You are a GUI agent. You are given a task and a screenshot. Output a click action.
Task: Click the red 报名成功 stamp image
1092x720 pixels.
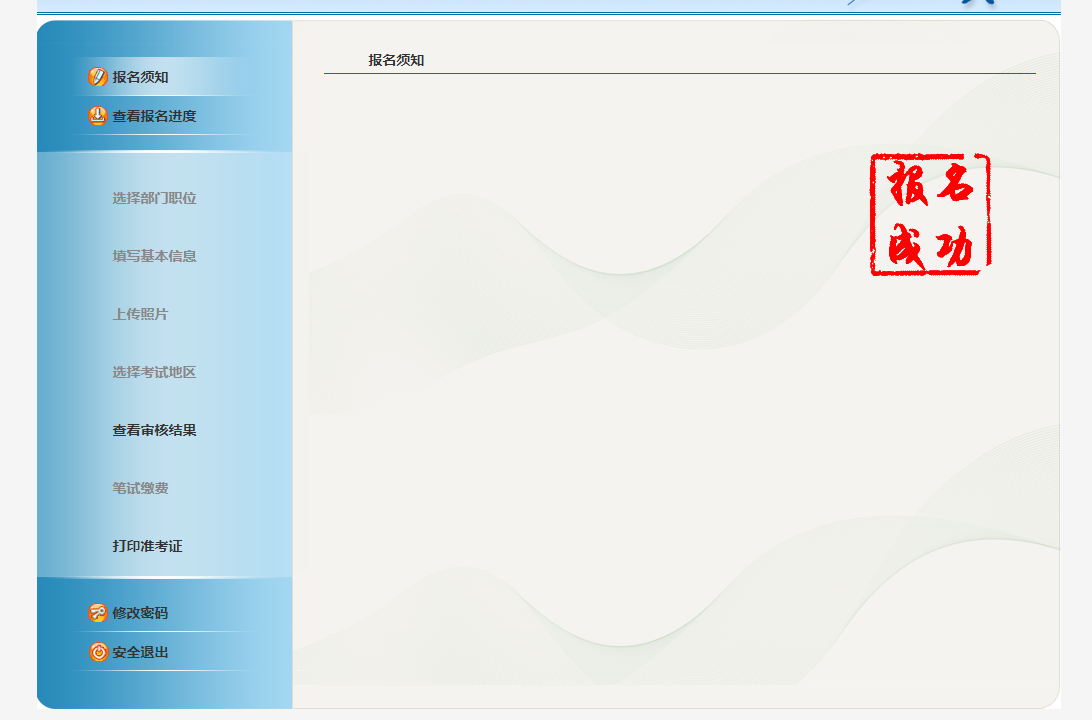coord(930,214)
